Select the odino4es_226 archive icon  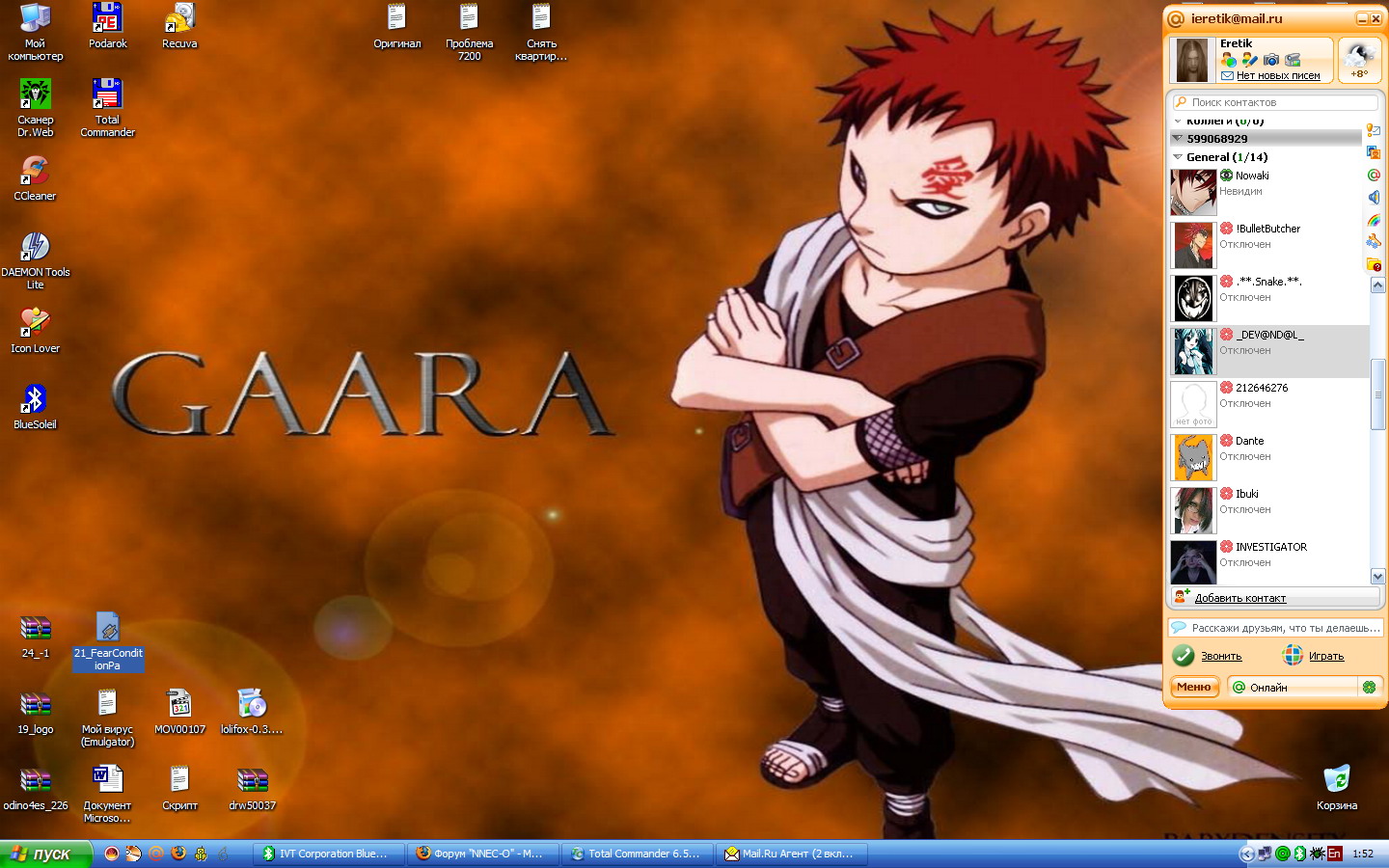36,788
